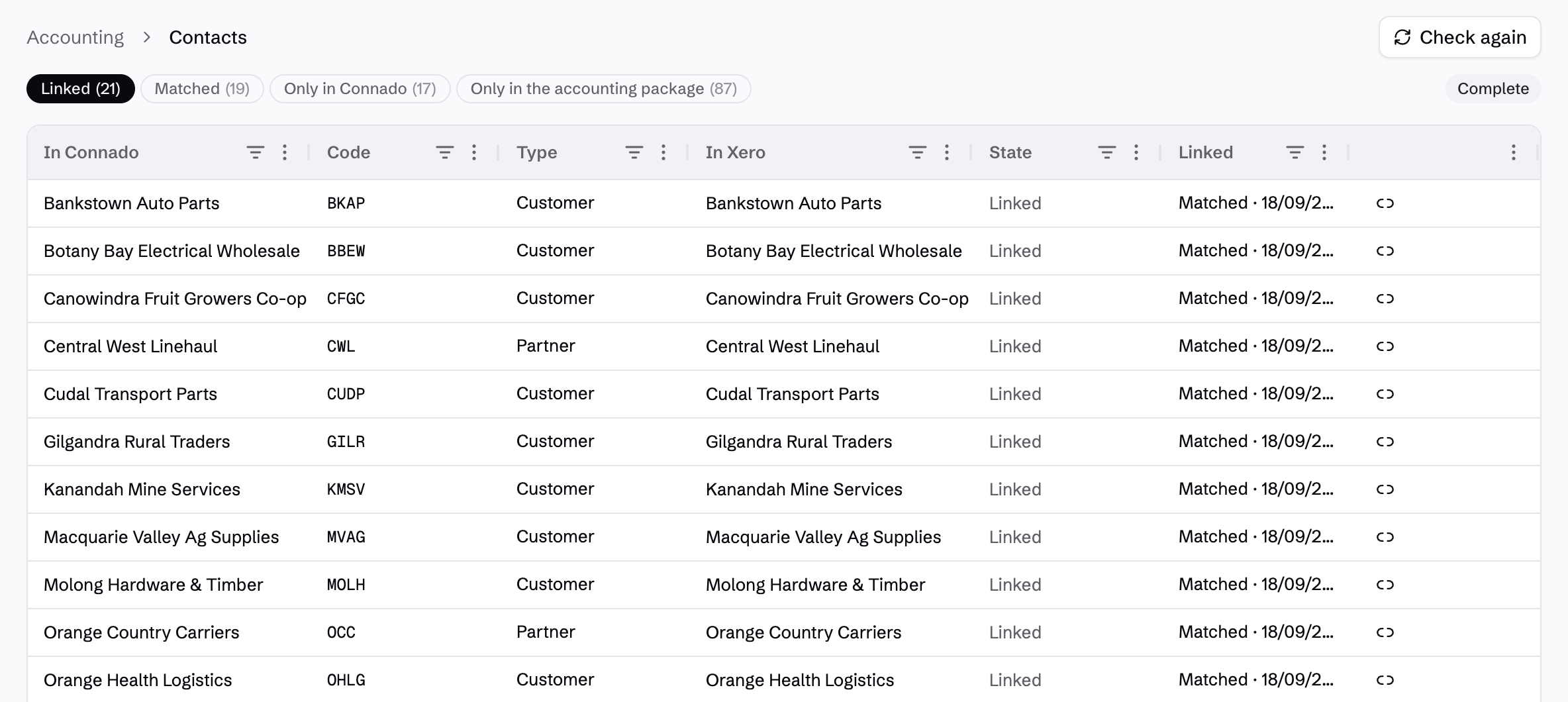This screenshot has width=1568, height=702.
Task: Sort by the In Connado column header
Action: (91, 152)
